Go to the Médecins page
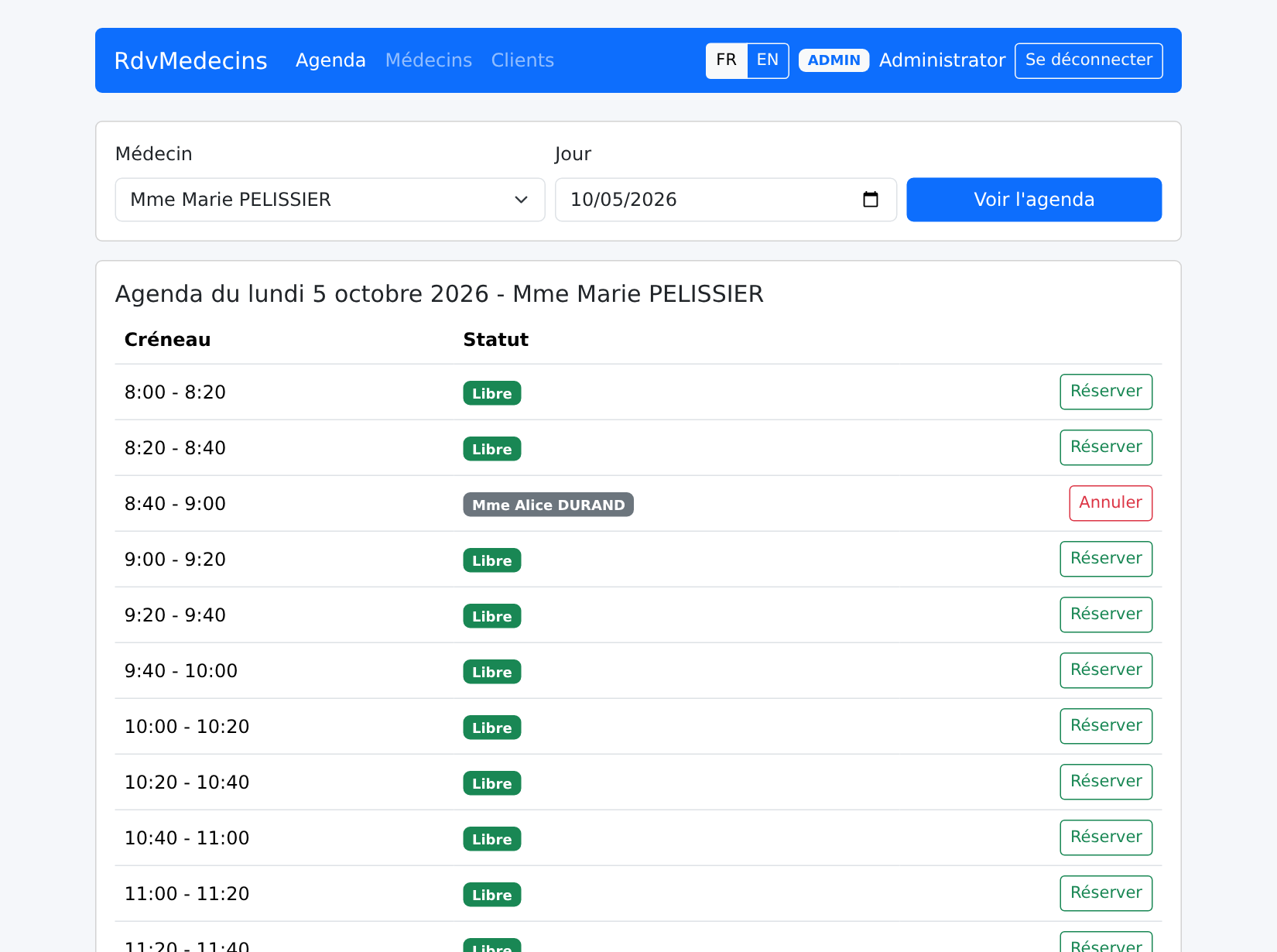1277x952 pixels. click(x=429, y=60)
